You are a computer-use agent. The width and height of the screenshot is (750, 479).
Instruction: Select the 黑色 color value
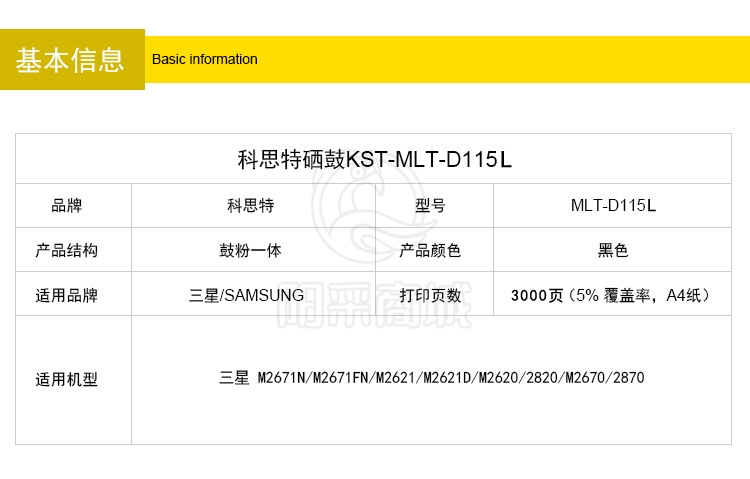pos(613,250)
